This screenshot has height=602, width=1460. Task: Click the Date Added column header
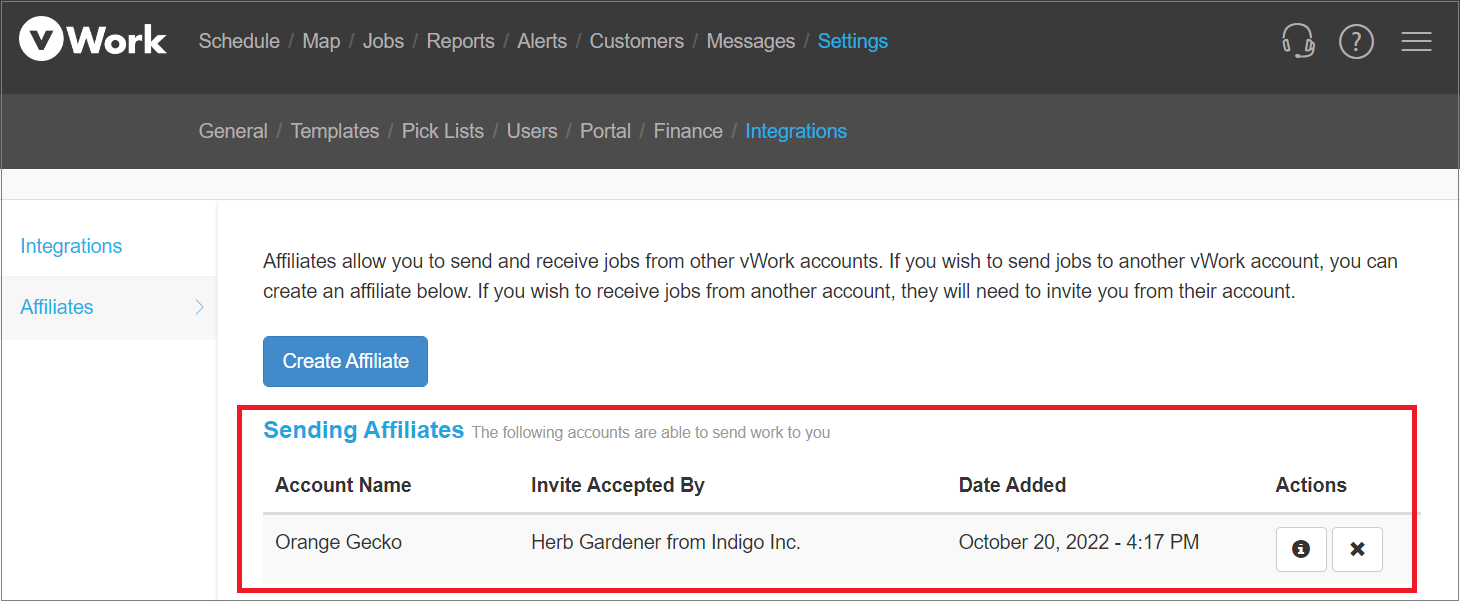(1012, 485)
